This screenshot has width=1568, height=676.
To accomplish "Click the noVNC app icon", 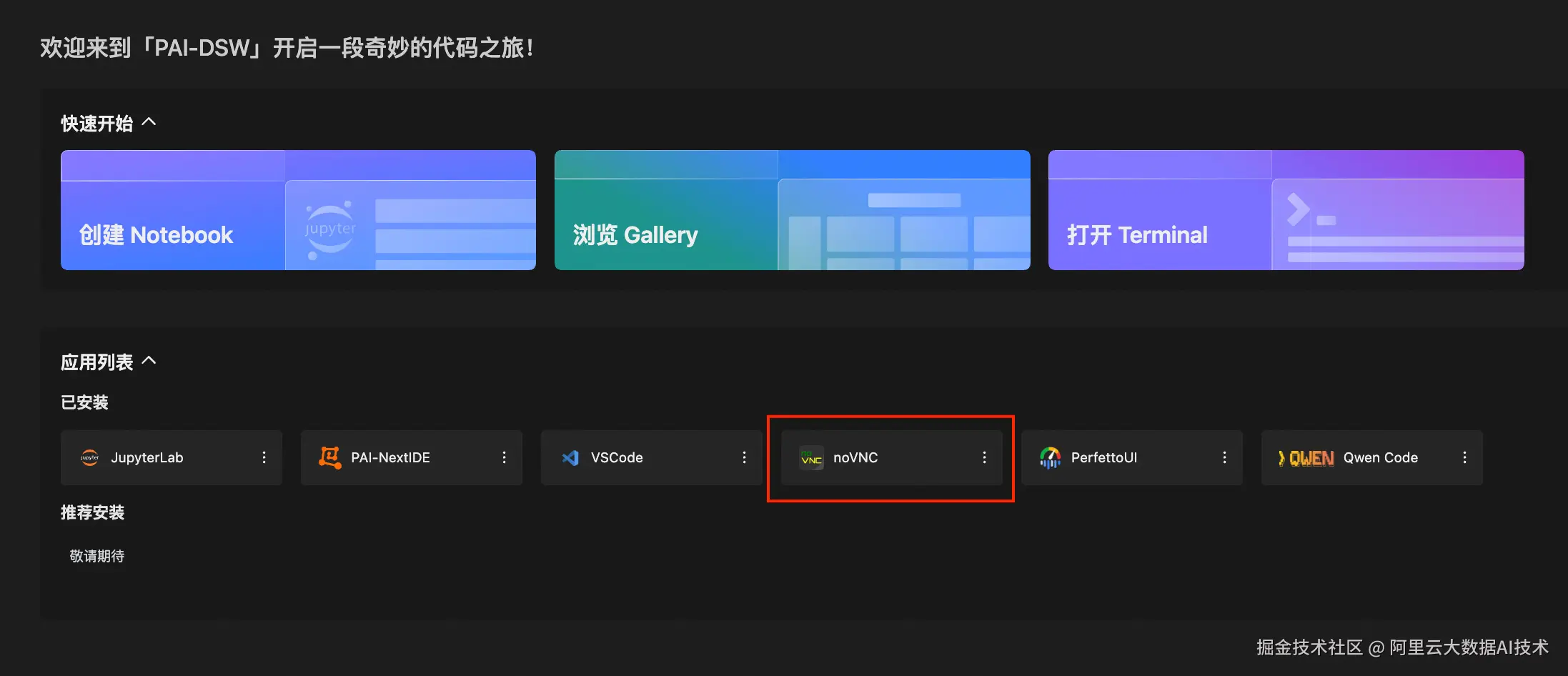I will click(x=811, y=457).
